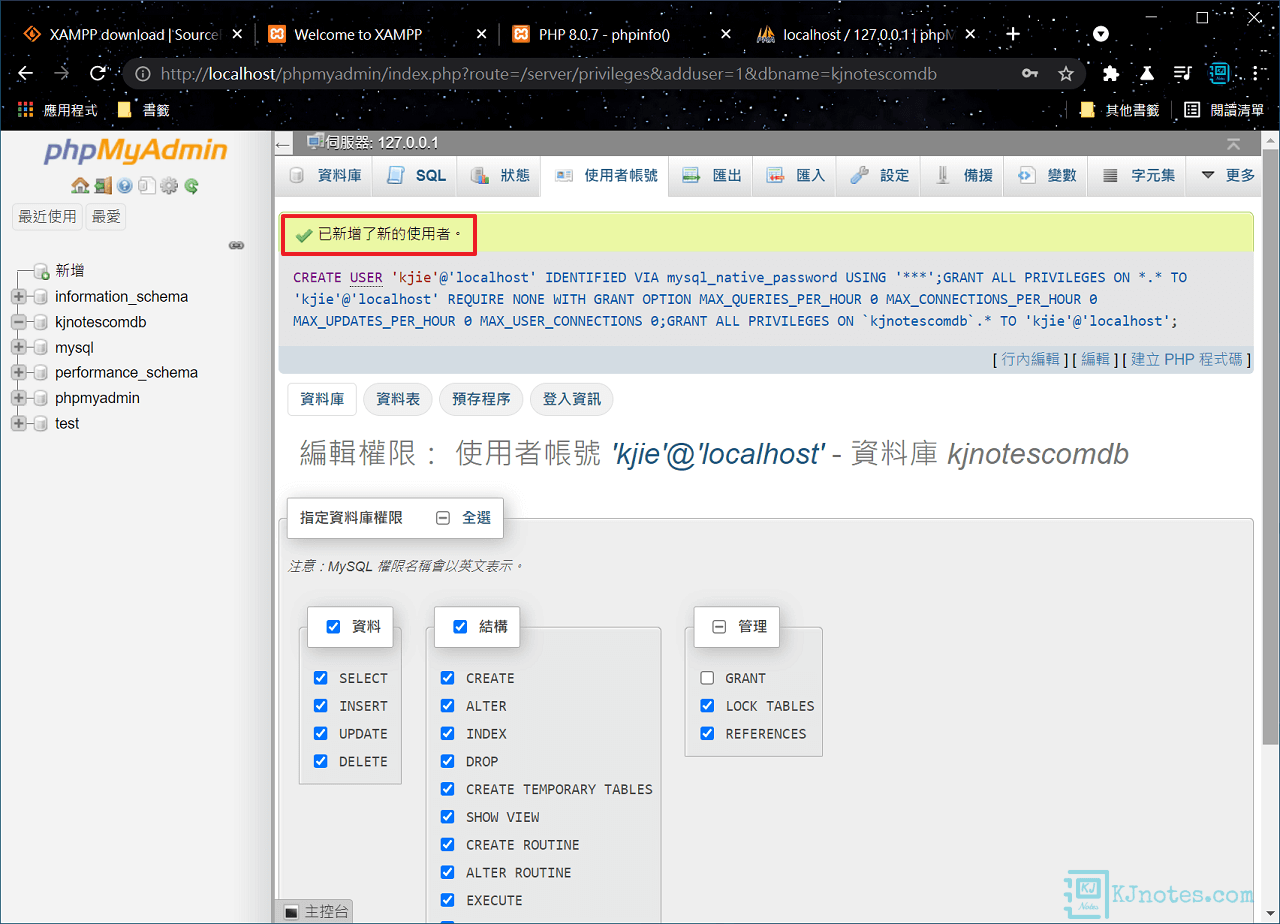Open Chrome three-dot menu
The image size is (1280, 924).
pos(1255,73)
